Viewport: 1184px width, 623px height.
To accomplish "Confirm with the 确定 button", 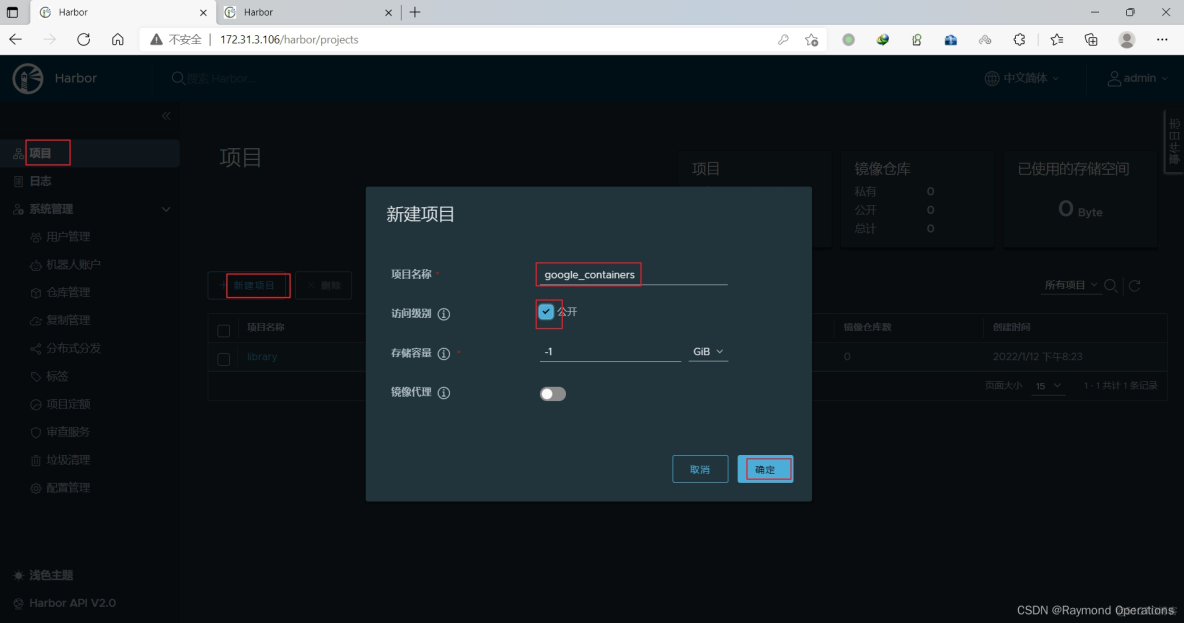I will pyautogui.click(x=765, y=470).
